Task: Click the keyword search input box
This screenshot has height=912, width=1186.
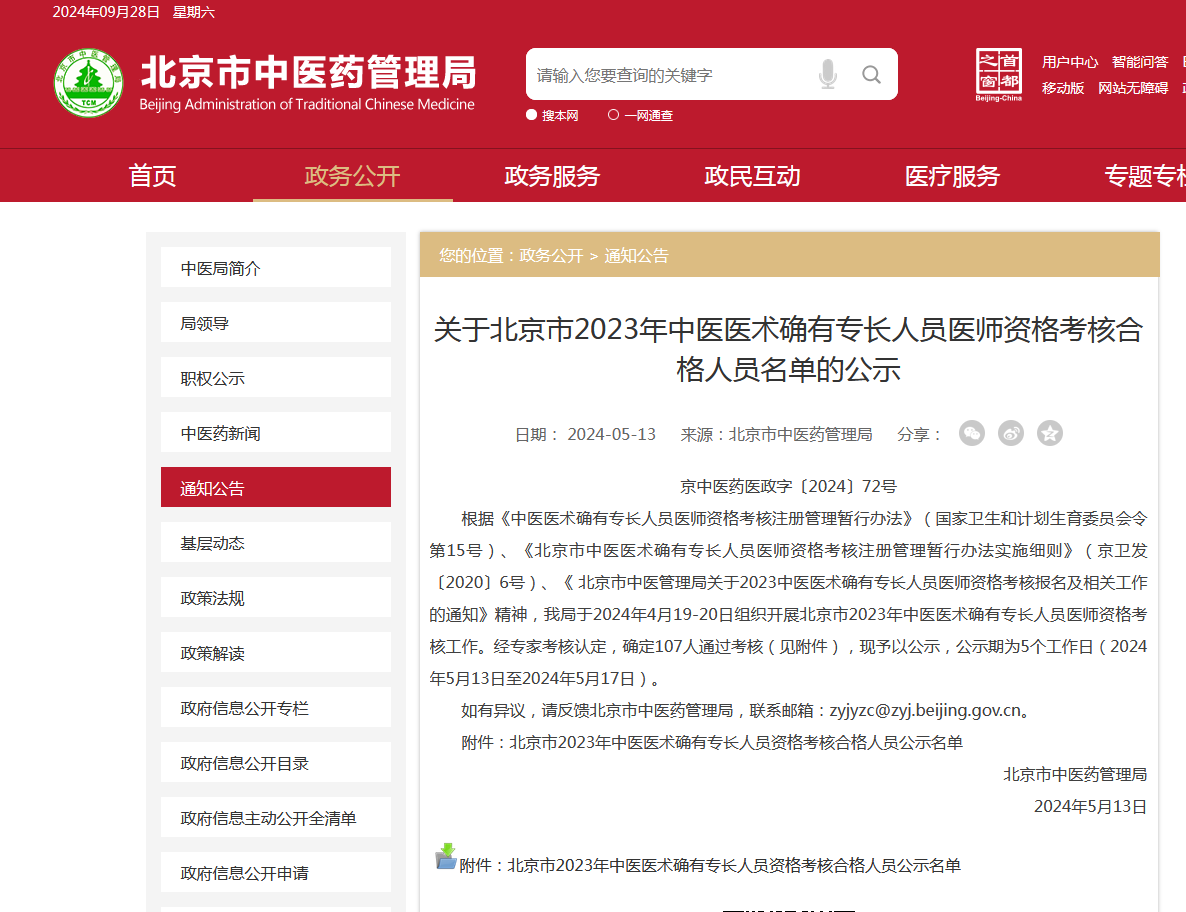Action: coord(665,75)
